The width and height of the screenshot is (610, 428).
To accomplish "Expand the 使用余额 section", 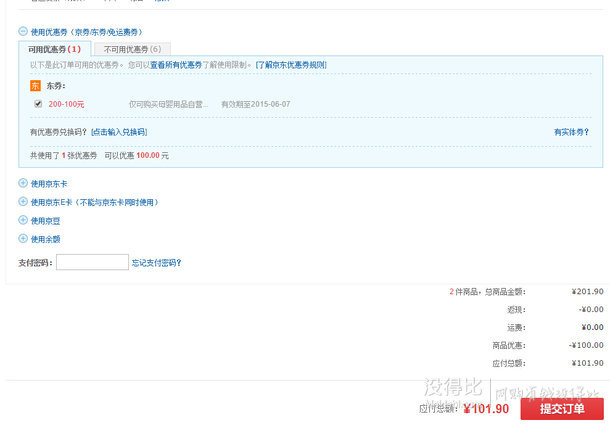I will tap(23, 239).
